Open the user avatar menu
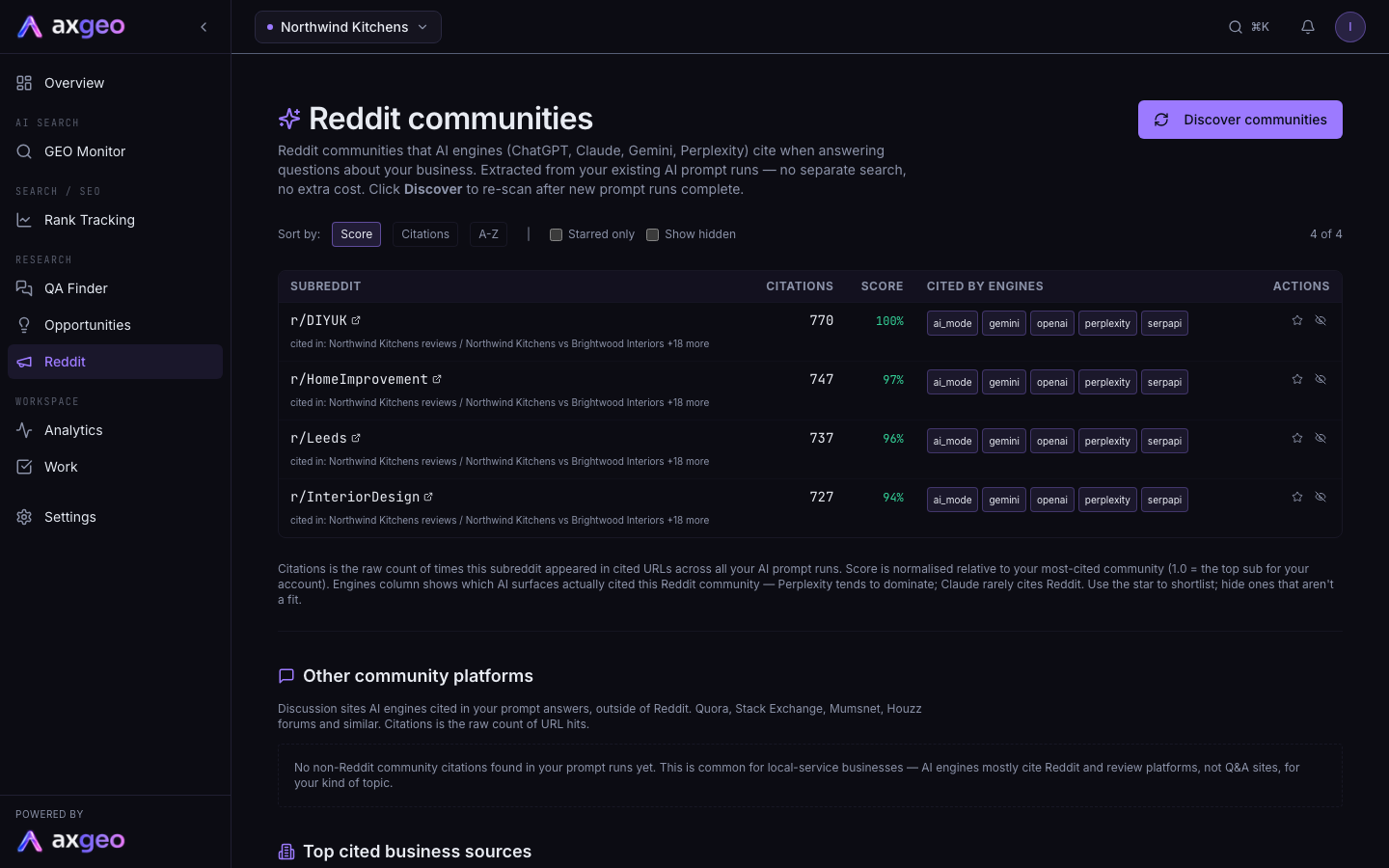Image resolution: width=1389 pixels, height=868 pixels. click(1350, 27)
